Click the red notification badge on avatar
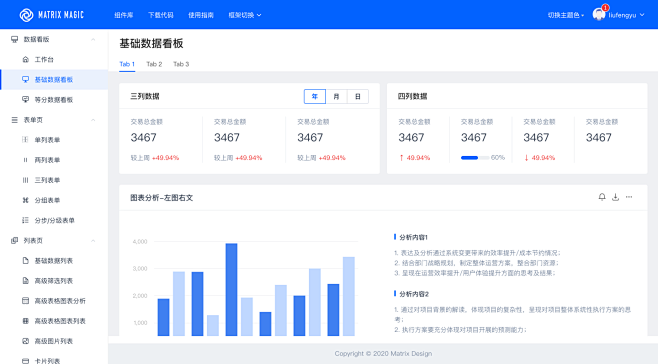658x364 pixels. (x=605, y=8)
